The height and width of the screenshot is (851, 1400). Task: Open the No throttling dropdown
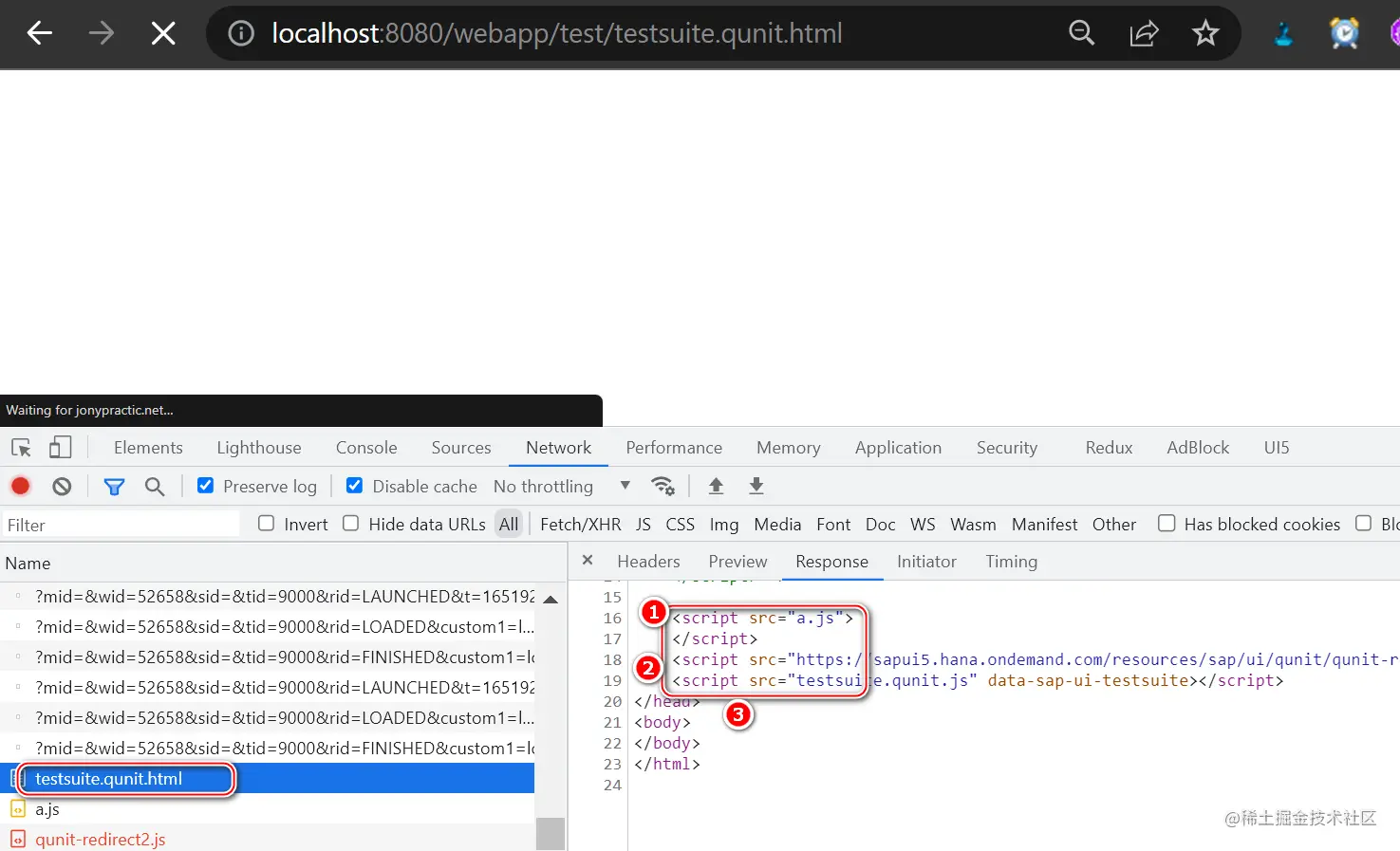pos(562,486)
